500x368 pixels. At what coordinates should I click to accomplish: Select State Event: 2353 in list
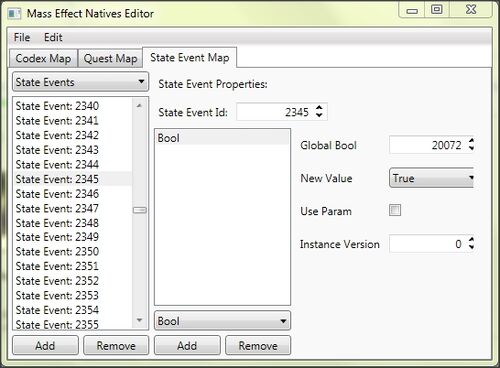(x=73, y=296)
